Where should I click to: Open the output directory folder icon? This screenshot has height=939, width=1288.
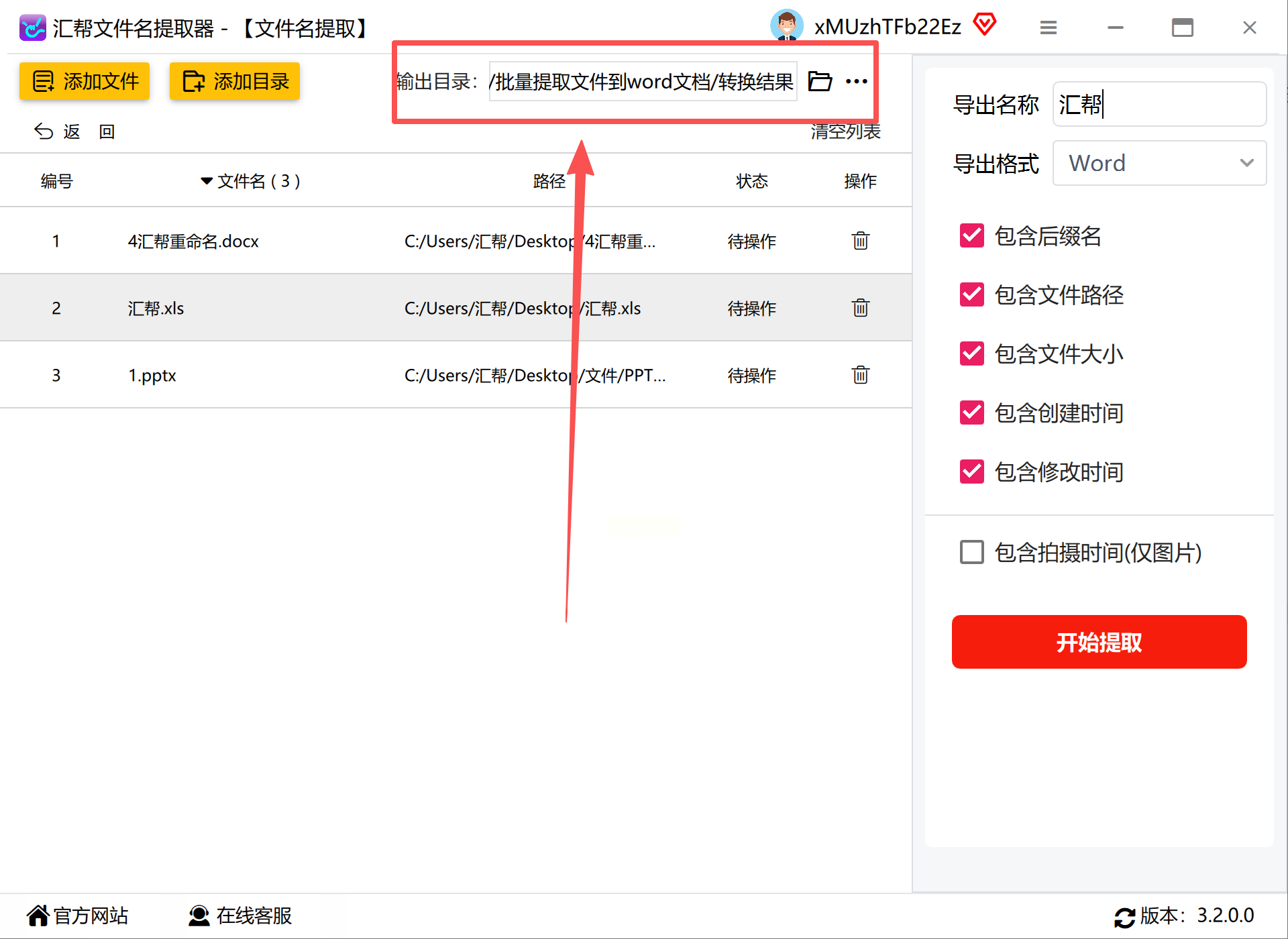[819, 82]
